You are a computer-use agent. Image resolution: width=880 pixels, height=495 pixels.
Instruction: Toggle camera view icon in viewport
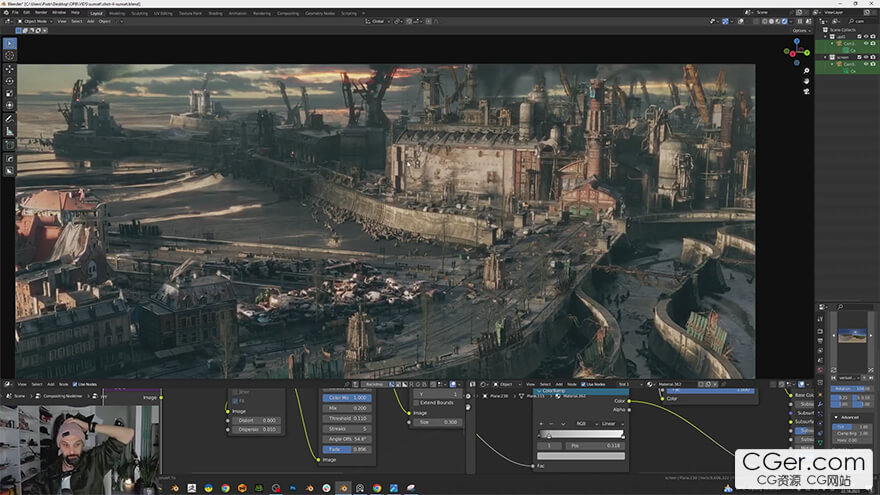[x=806, y=91]
